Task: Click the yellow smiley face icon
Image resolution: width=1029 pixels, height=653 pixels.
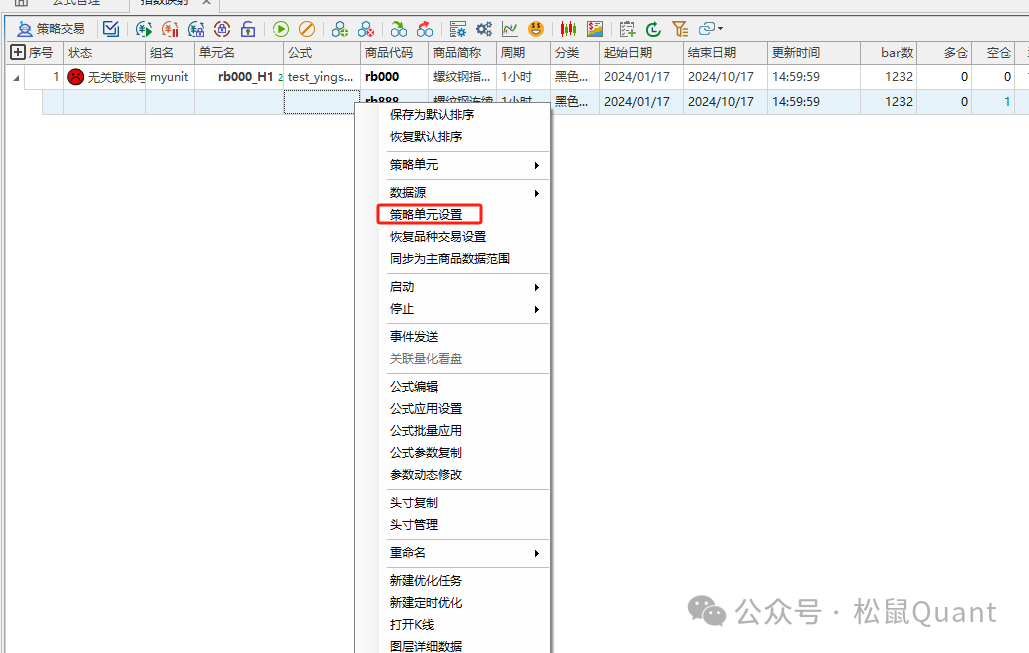Action: (x=536, y=28)
